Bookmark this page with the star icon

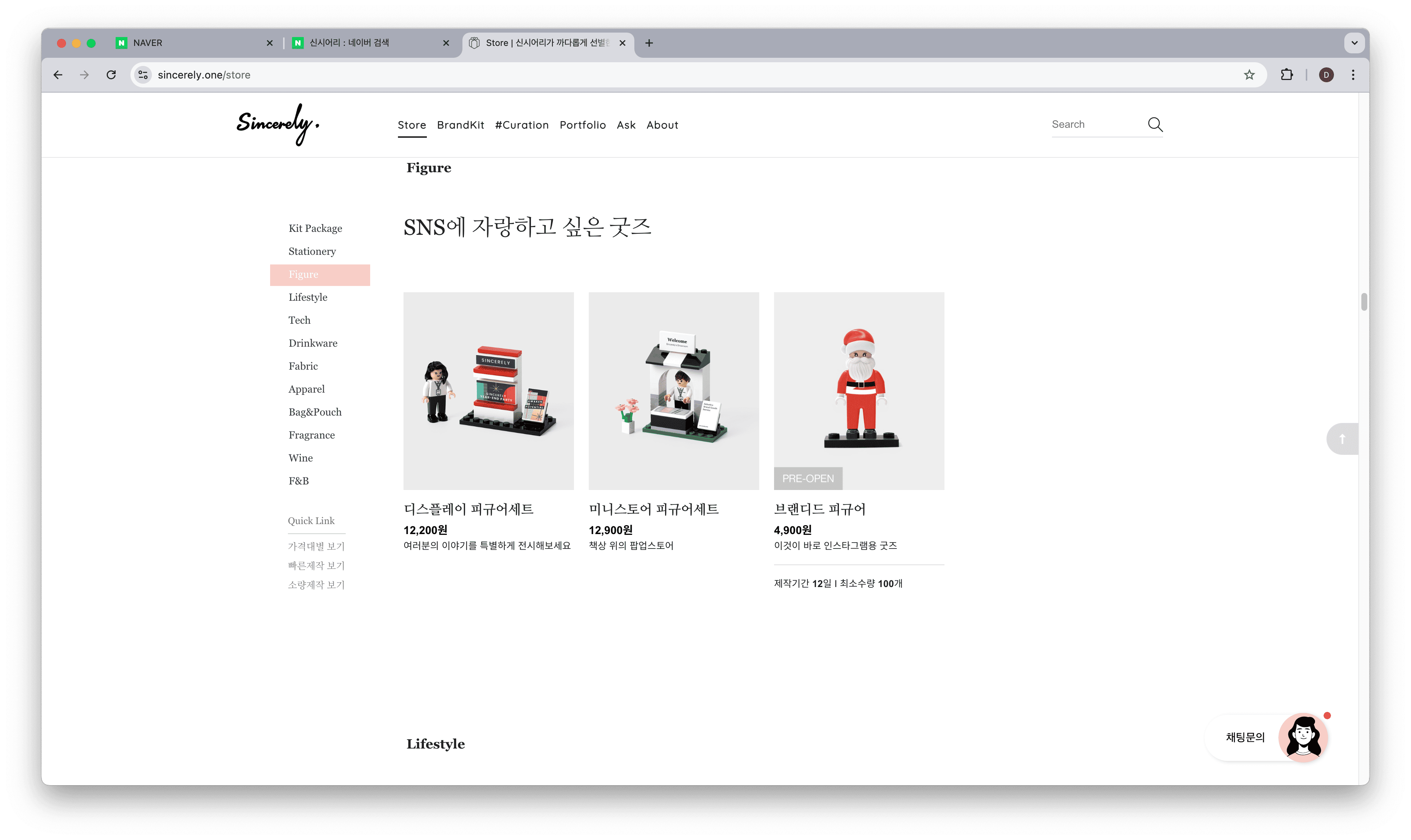pos(1249,75)
